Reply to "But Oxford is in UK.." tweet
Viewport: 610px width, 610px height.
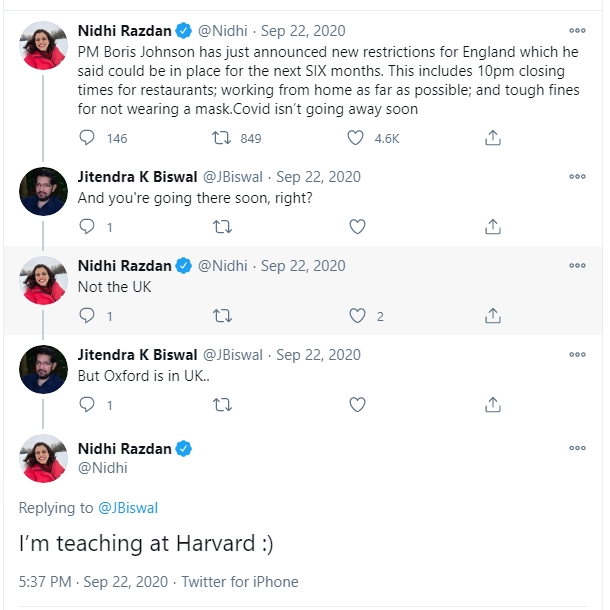tap(88, 405)
